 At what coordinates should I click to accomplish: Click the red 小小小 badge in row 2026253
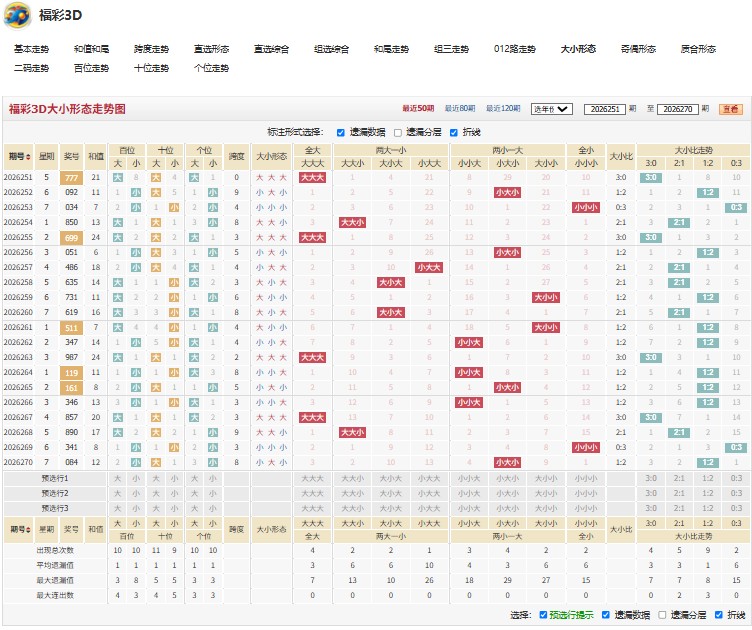(x=586, y=208)
